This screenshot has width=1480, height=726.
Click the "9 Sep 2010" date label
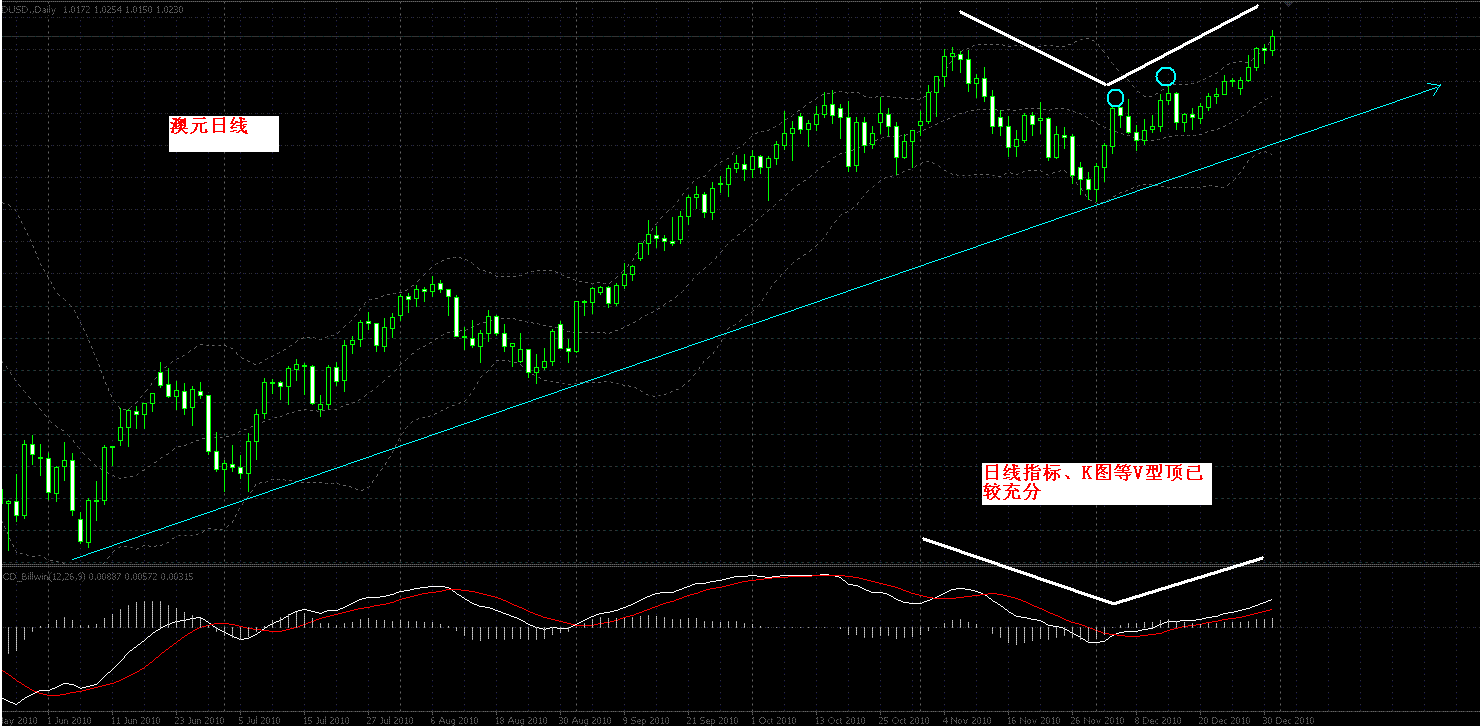(x=648, y=720)
